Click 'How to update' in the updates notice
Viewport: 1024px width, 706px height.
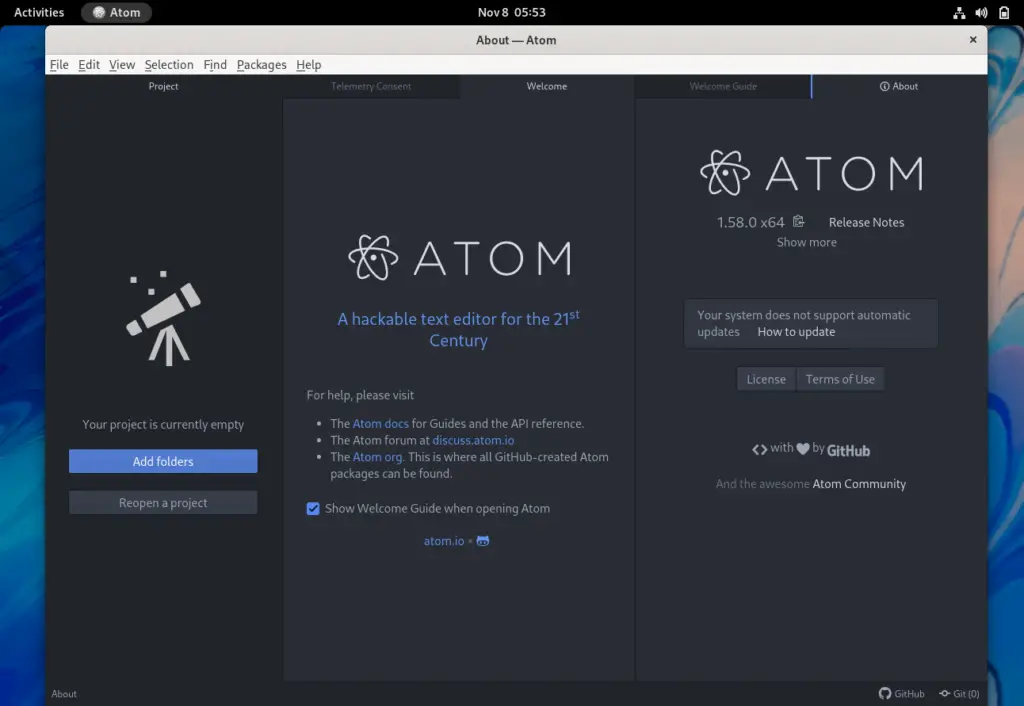[796, 331]
